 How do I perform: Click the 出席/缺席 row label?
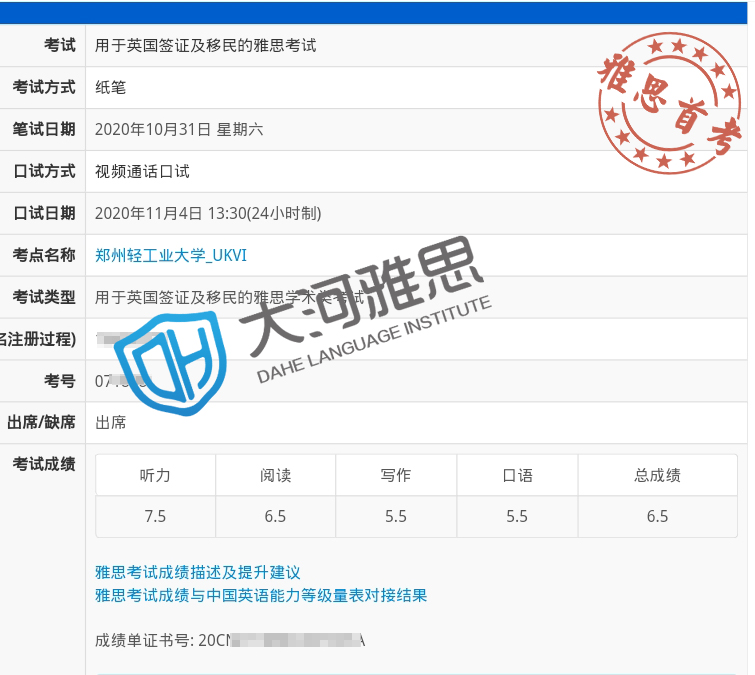pos(41,423)
